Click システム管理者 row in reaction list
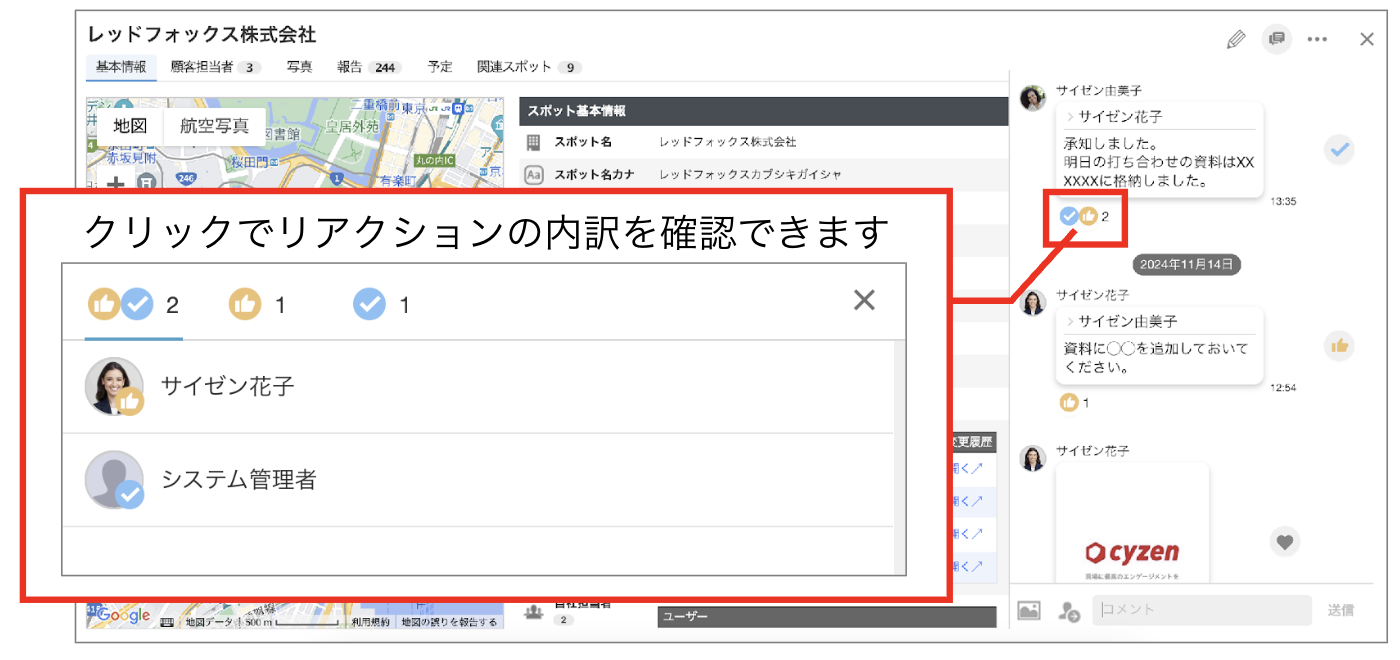 click(x=477, y=480)
